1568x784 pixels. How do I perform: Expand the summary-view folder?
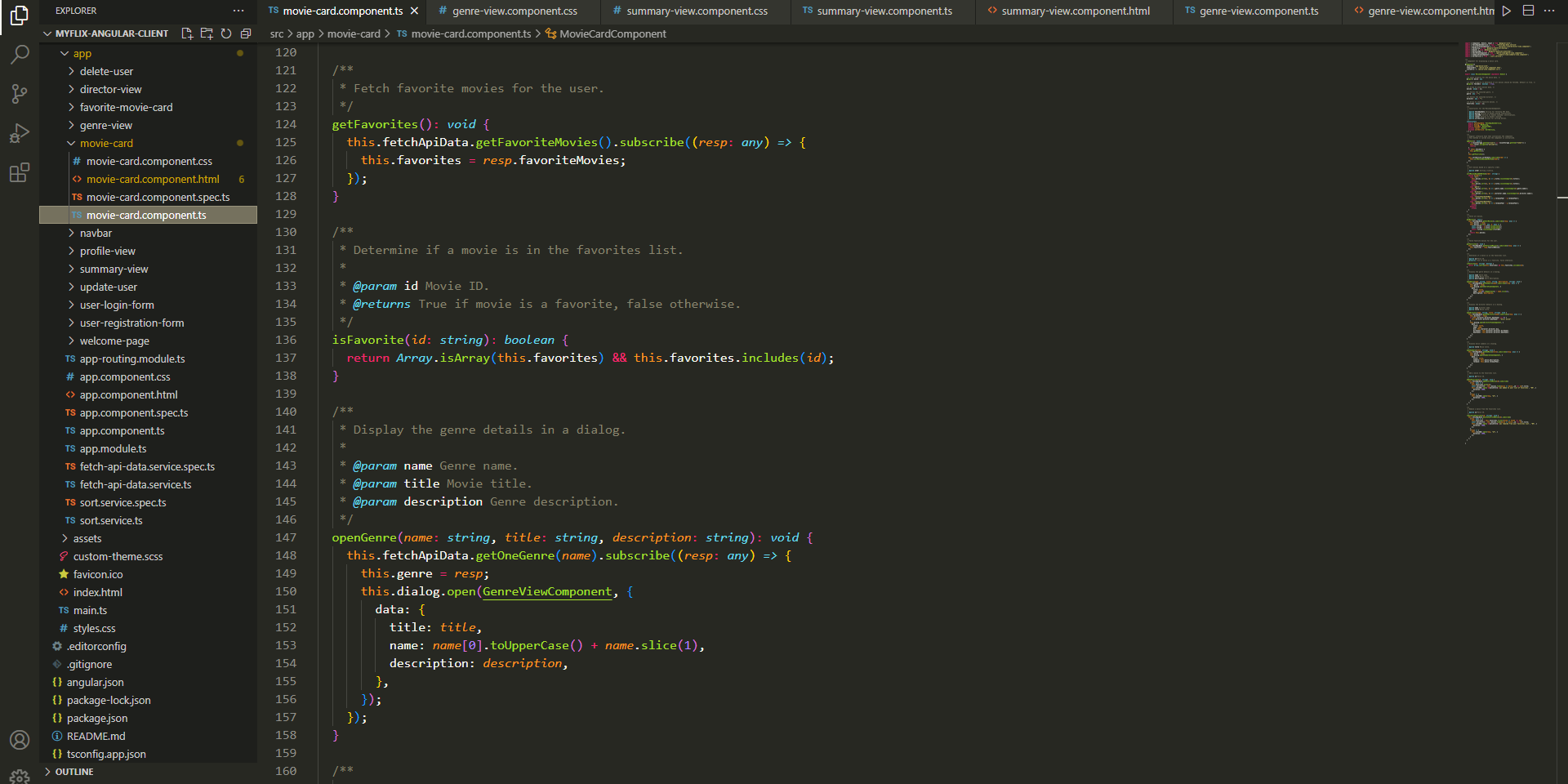point(148,269)
